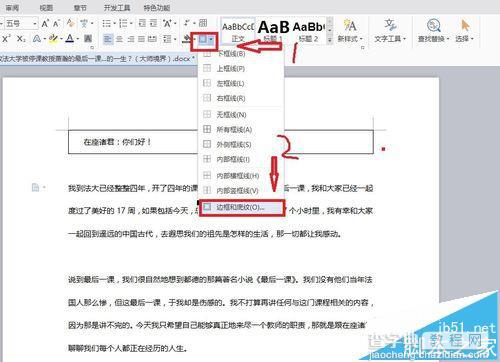Toggle justified alignment for the paragraph
Viewport: 500px width, 362px height.
(141, 39)
